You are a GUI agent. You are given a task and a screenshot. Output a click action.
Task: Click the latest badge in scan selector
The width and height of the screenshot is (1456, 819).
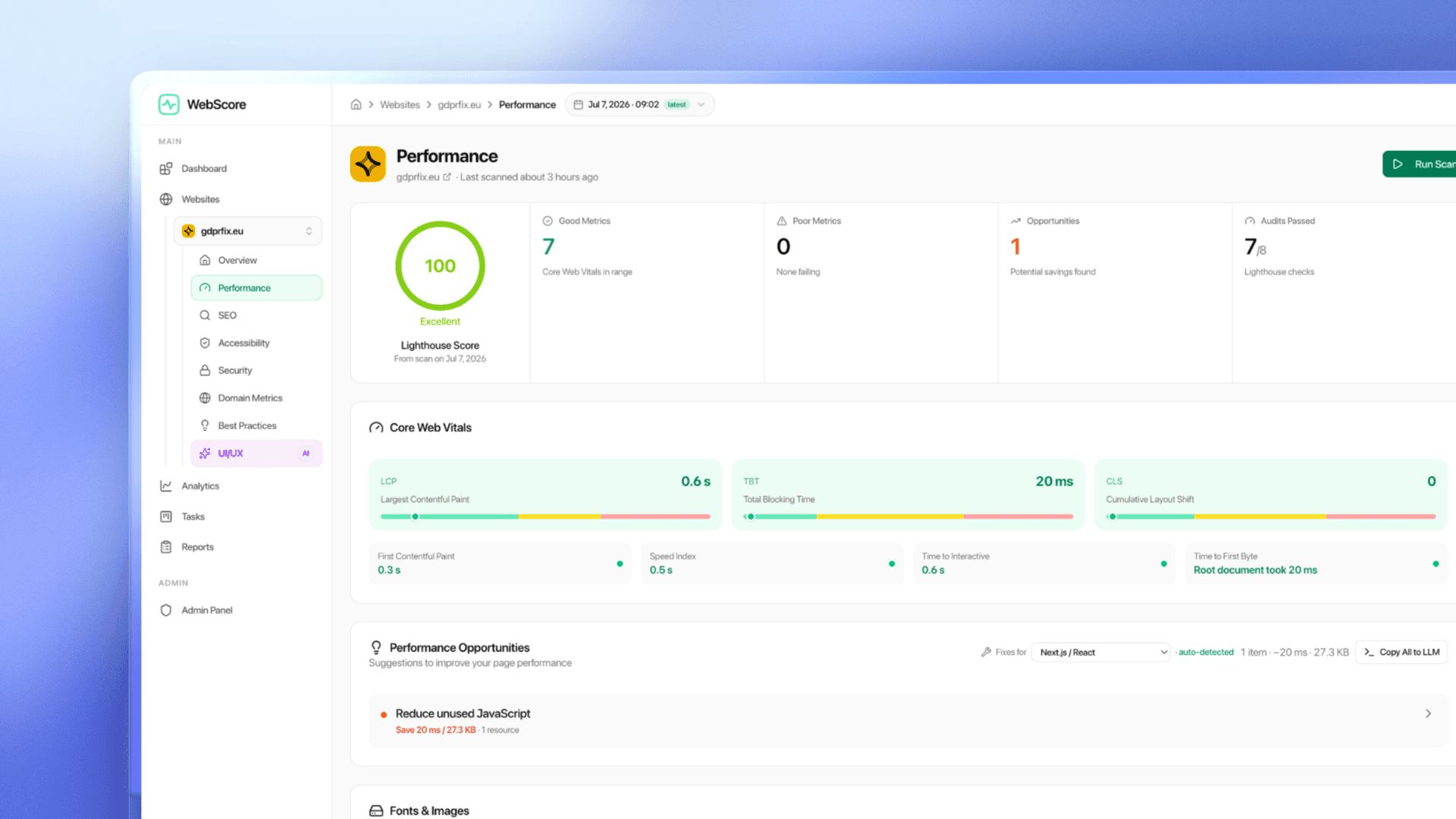677,105
